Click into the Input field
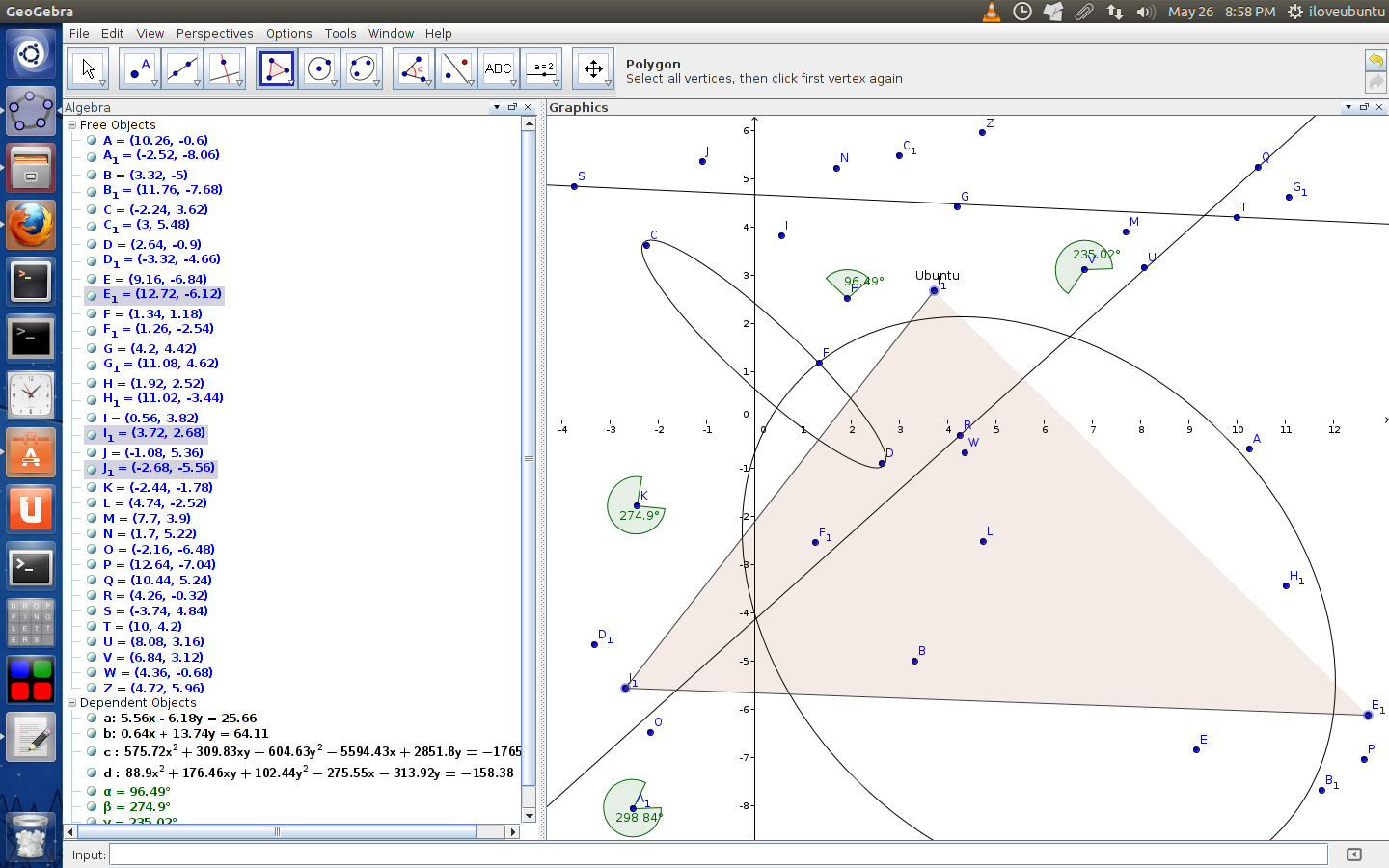 pos(718,854)
